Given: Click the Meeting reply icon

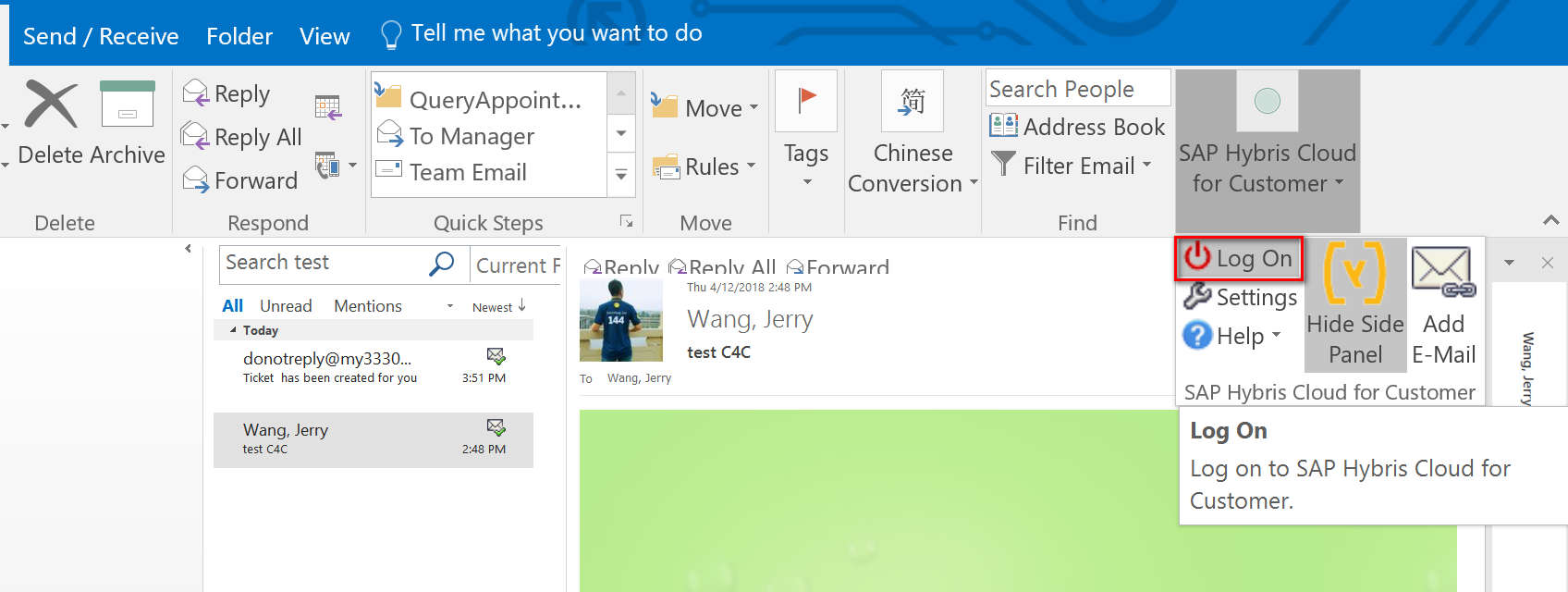Looking at the screenshot, I should [x=328, y=107].
